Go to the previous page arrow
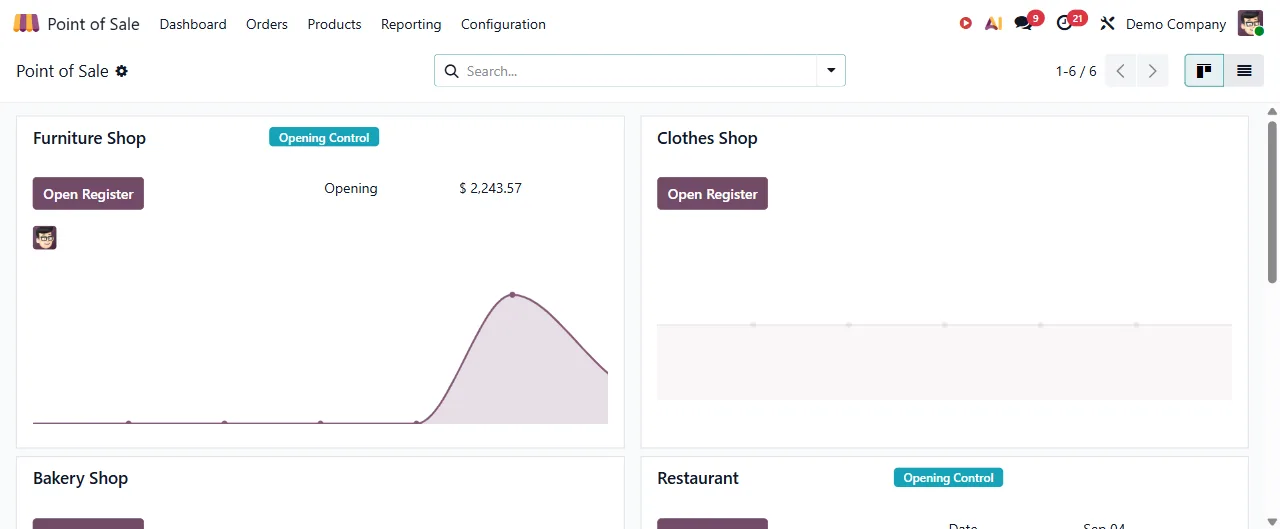The image size is (1280, 529). pyautogui.click(x=1121, y=71)
